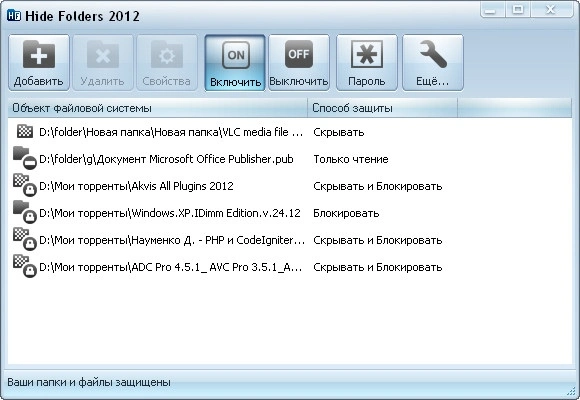Open the Ещё wrench menu
The image size is (580, 400).
point(433,62)
